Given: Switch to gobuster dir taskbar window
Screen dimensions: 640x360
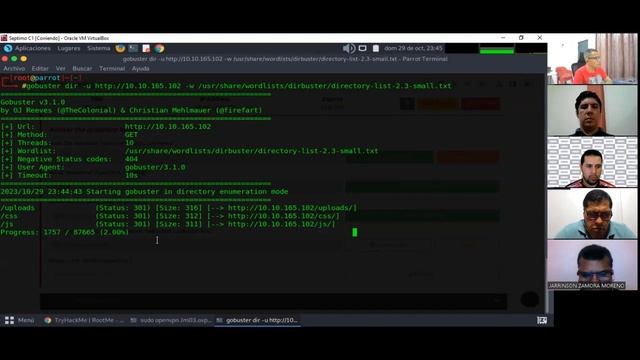Looking at the screenshot, I should pos(258,320).
